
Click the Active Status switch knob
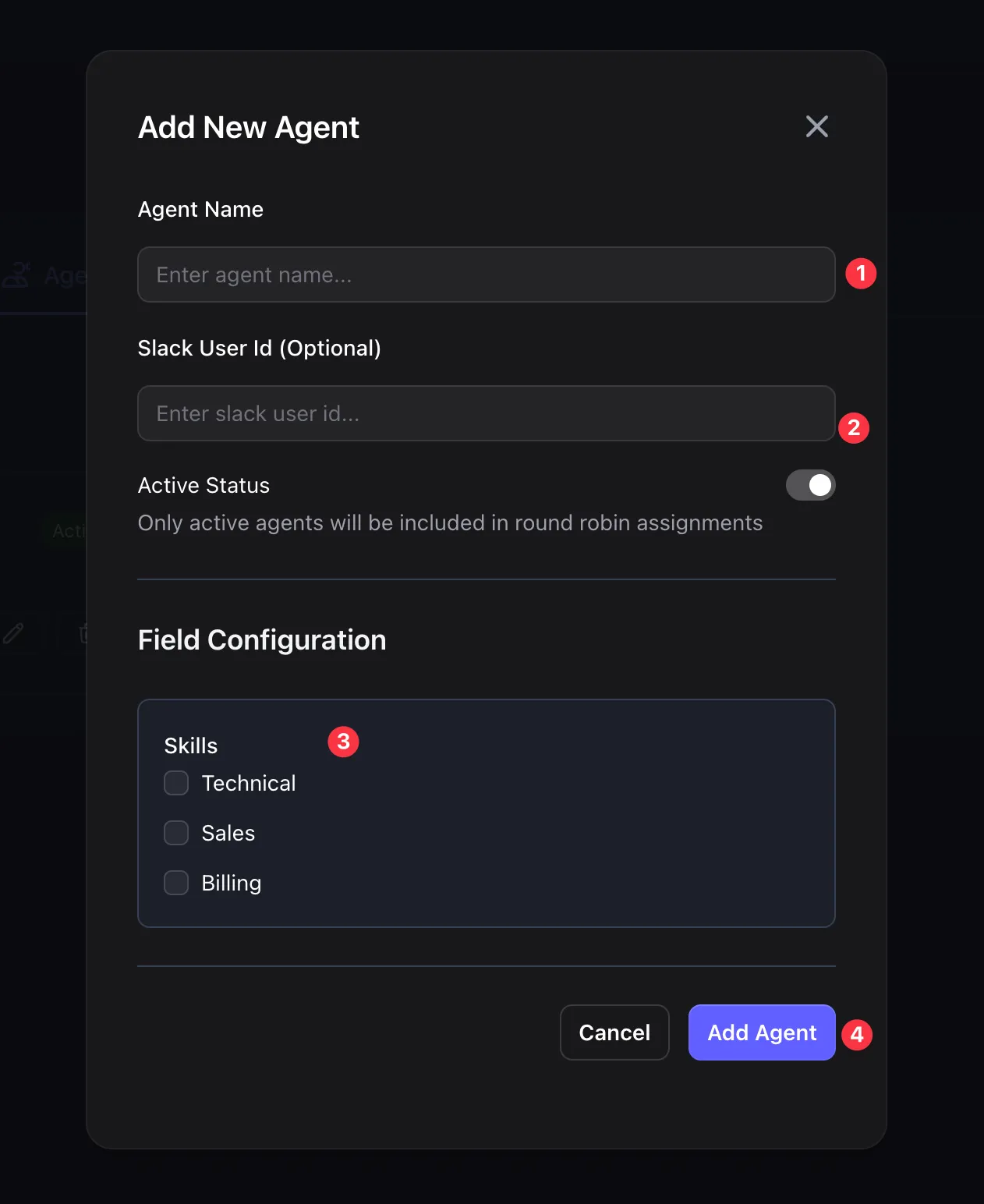tap(820, 485)
